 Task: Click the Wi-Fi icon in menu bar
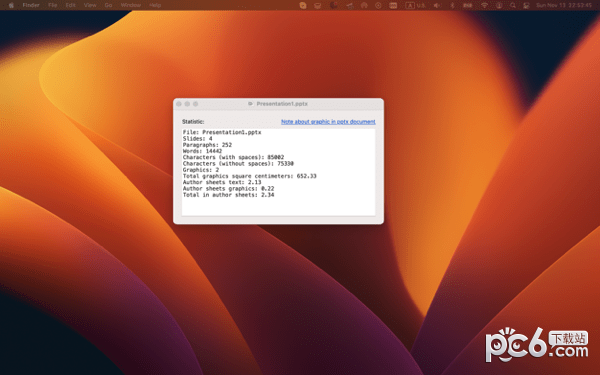(484, 5)
